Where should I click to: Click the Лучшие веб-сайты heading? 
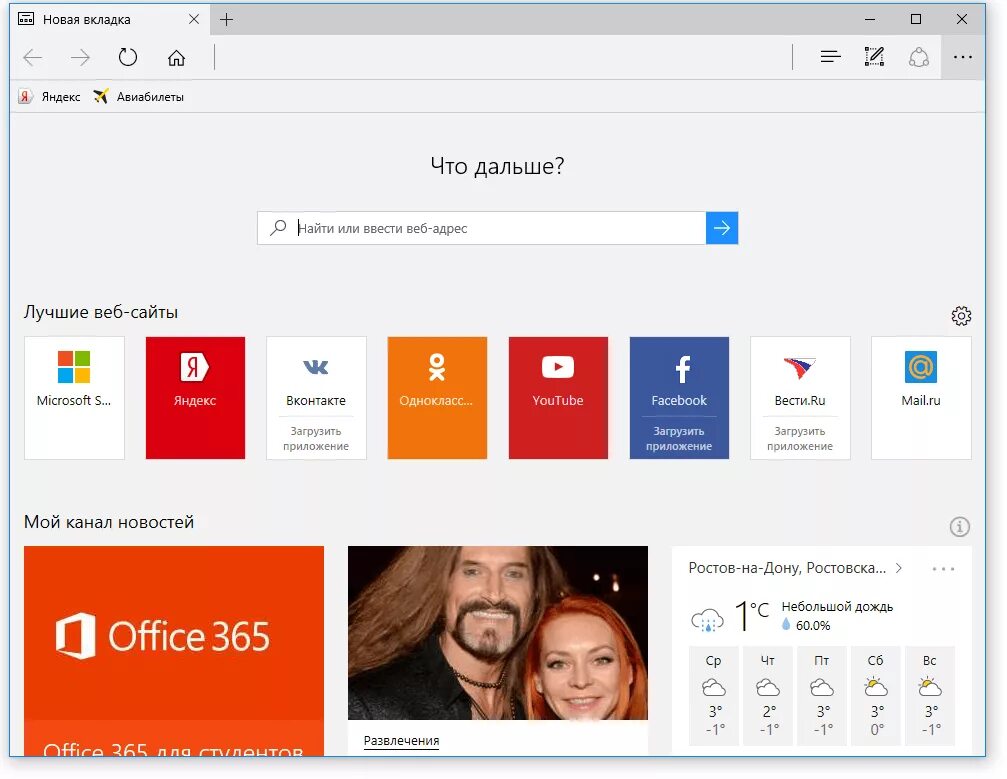101,312
